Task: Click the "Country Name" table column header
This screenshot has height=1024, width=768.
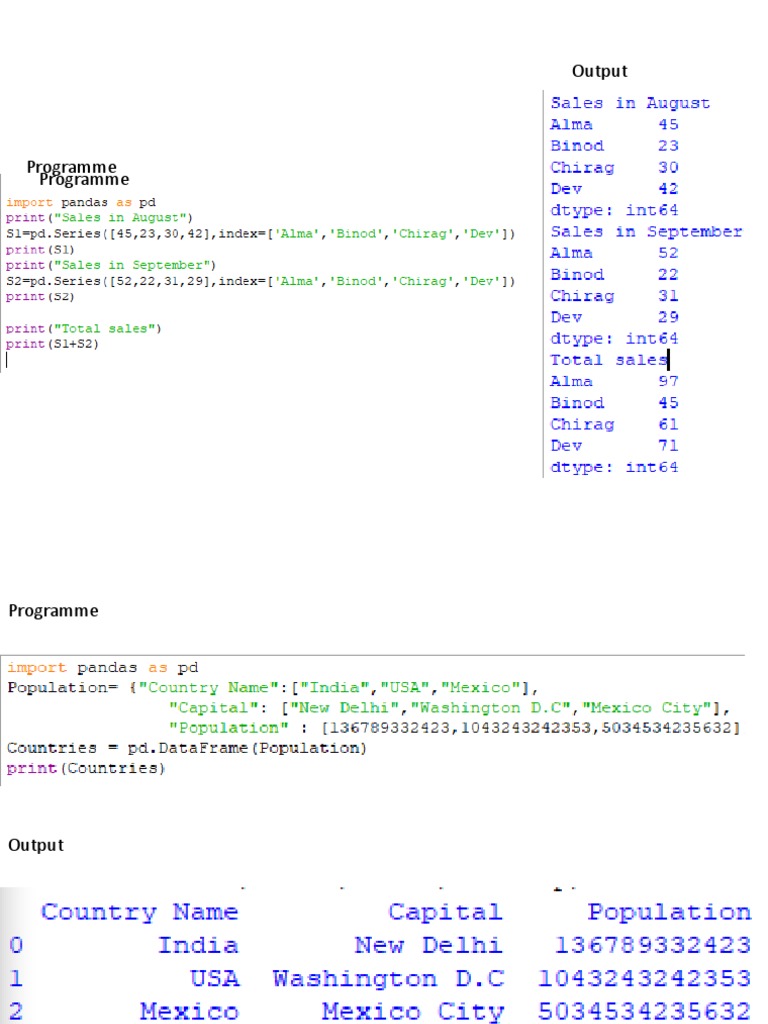Action: (140, 912)
